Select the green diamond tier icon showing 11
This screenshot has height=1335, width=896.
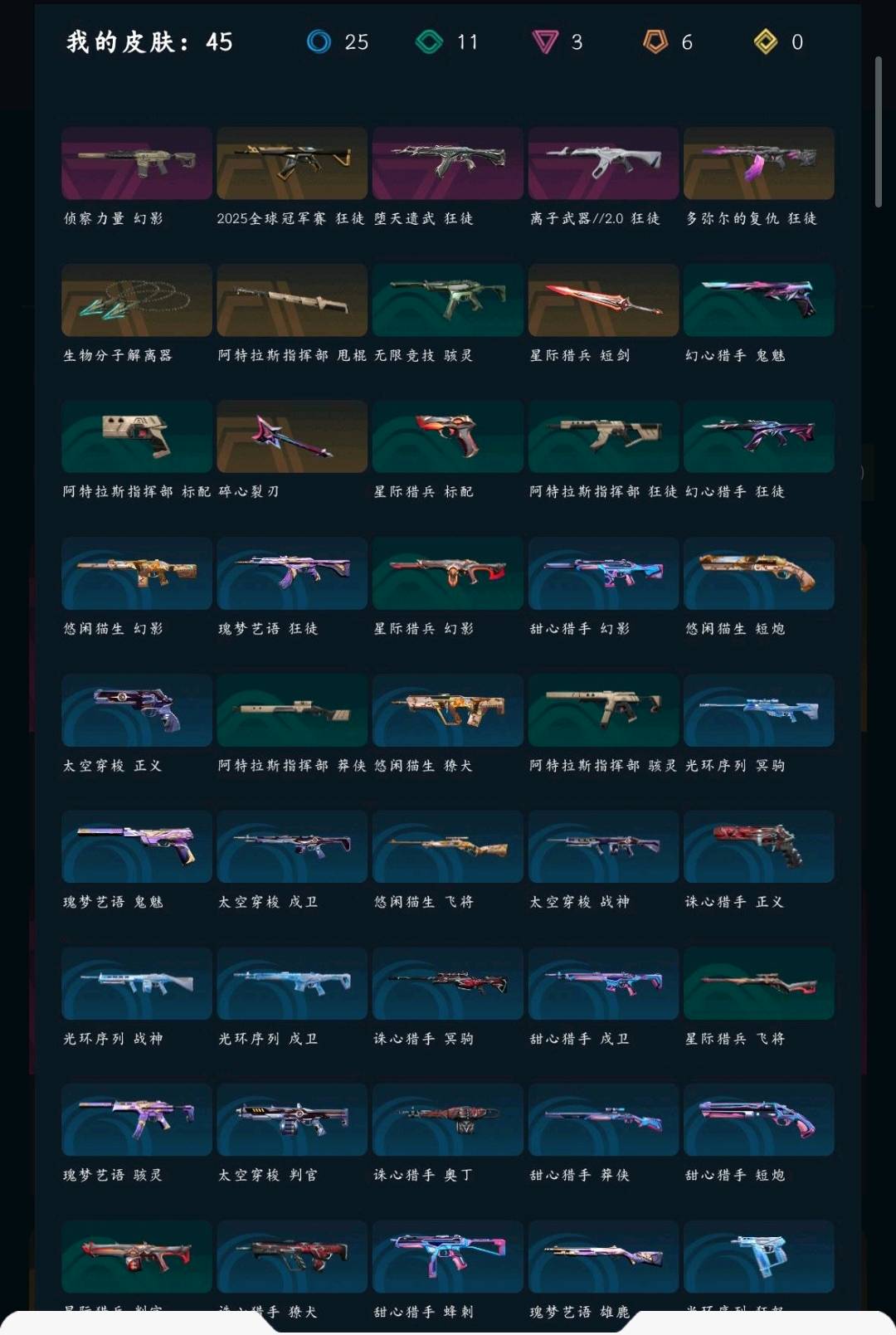click(x=429, y=41)
